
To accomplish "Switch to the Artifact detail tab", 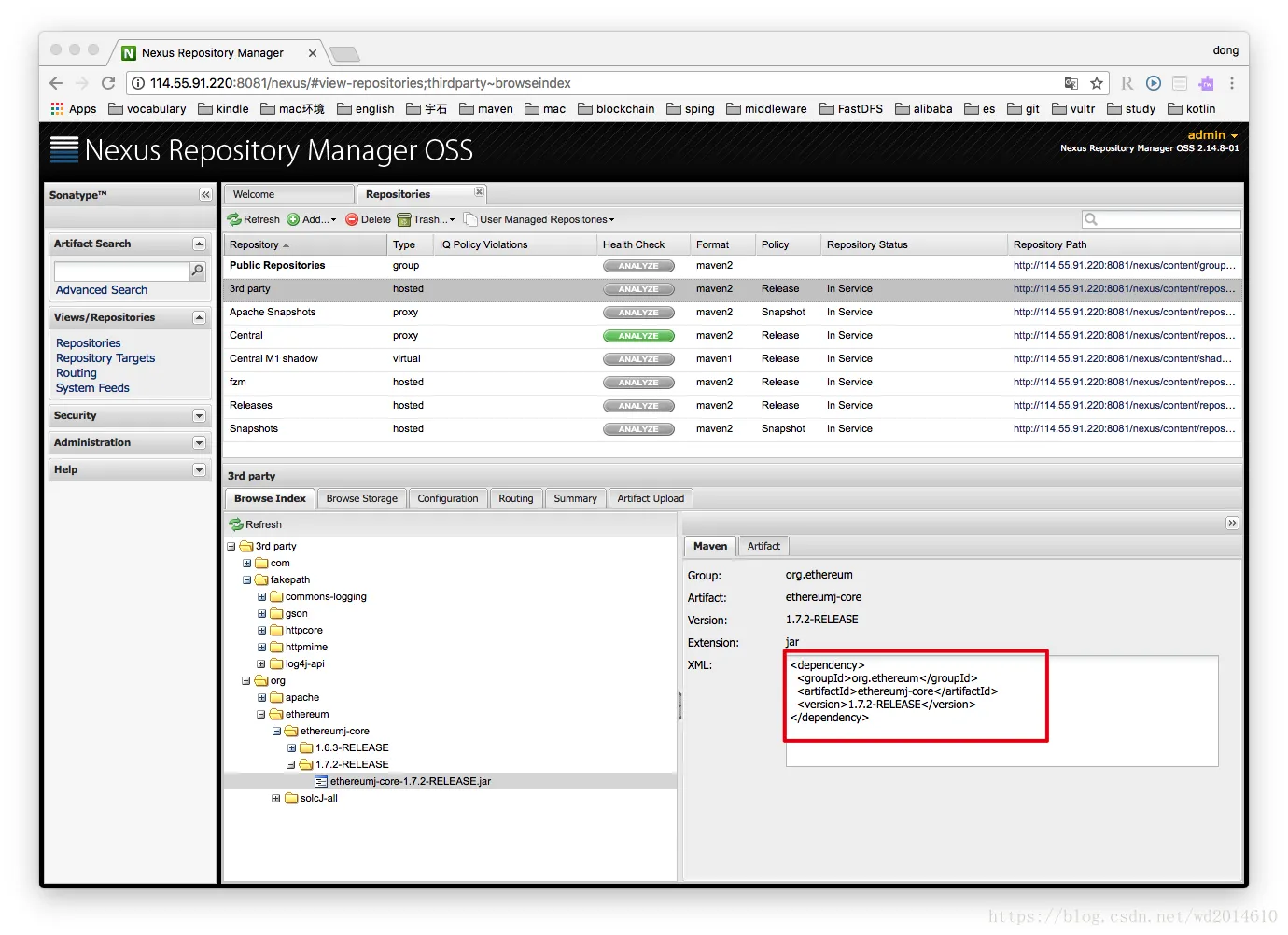I will 763,546.
